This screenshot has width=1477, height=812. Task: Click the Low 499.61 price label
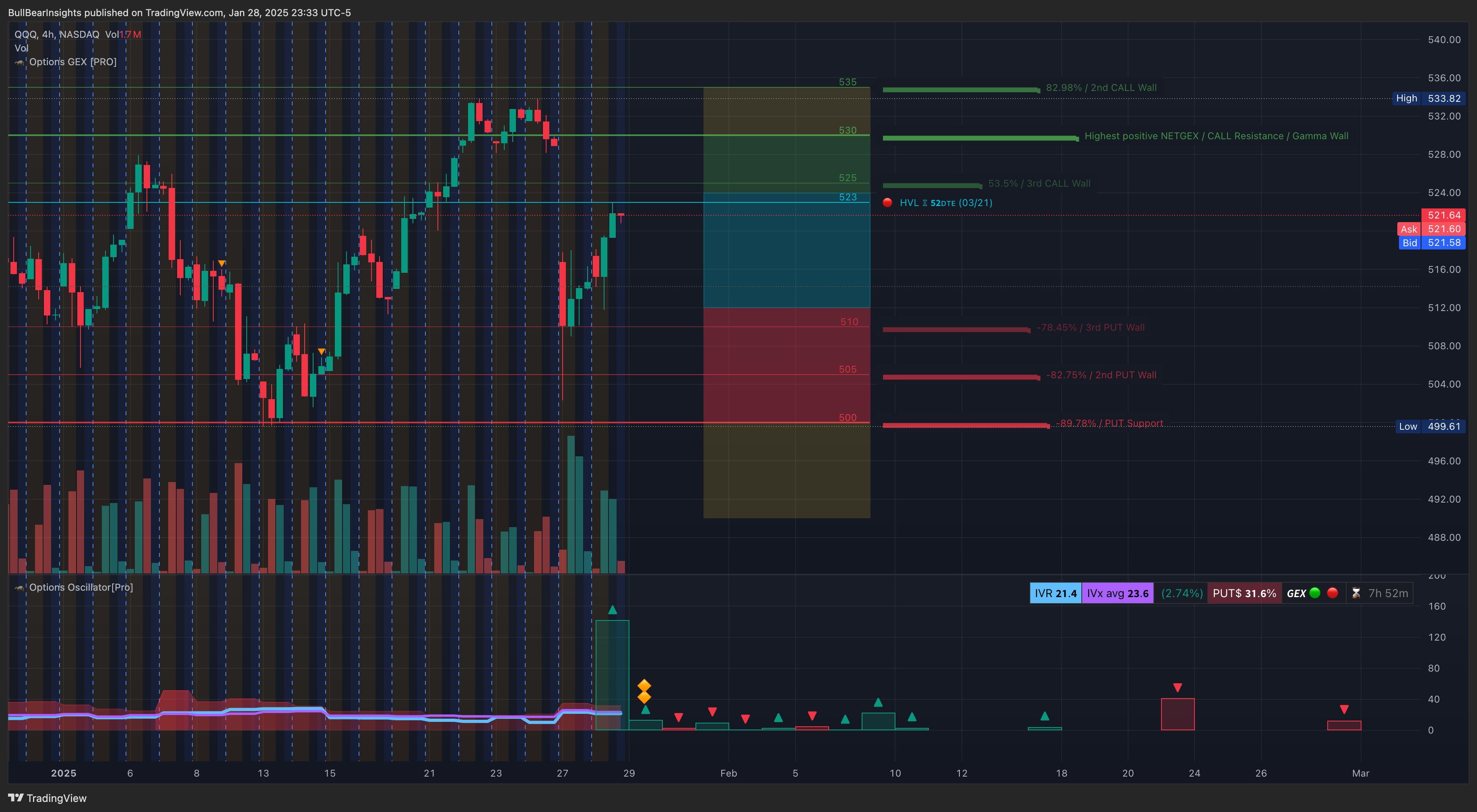(x=1430, y=426)
